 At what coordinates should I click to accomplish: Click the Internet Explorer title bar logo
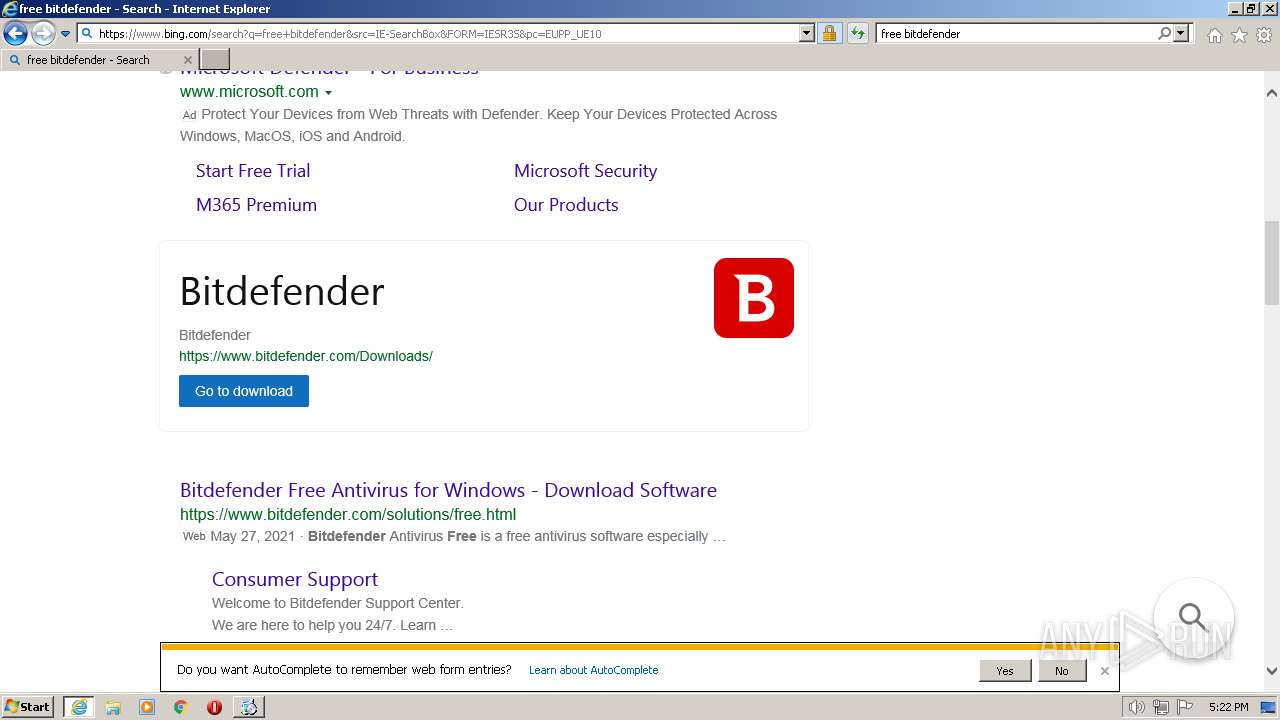click(10, 9)
